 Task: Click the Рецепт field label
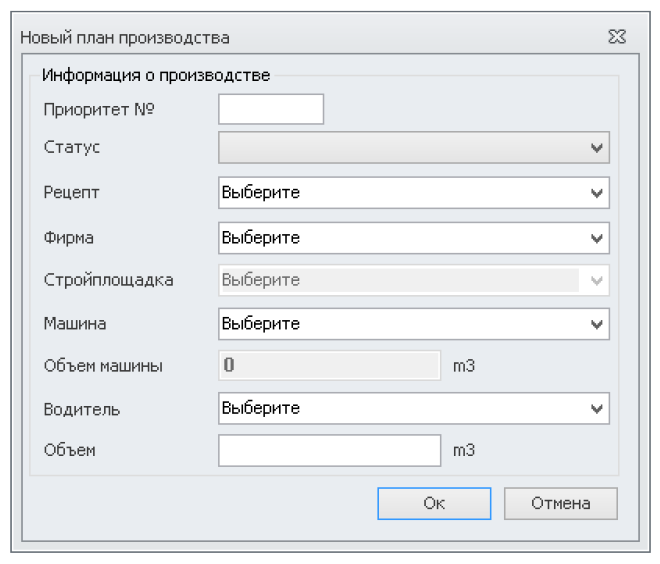coord(72,192)
